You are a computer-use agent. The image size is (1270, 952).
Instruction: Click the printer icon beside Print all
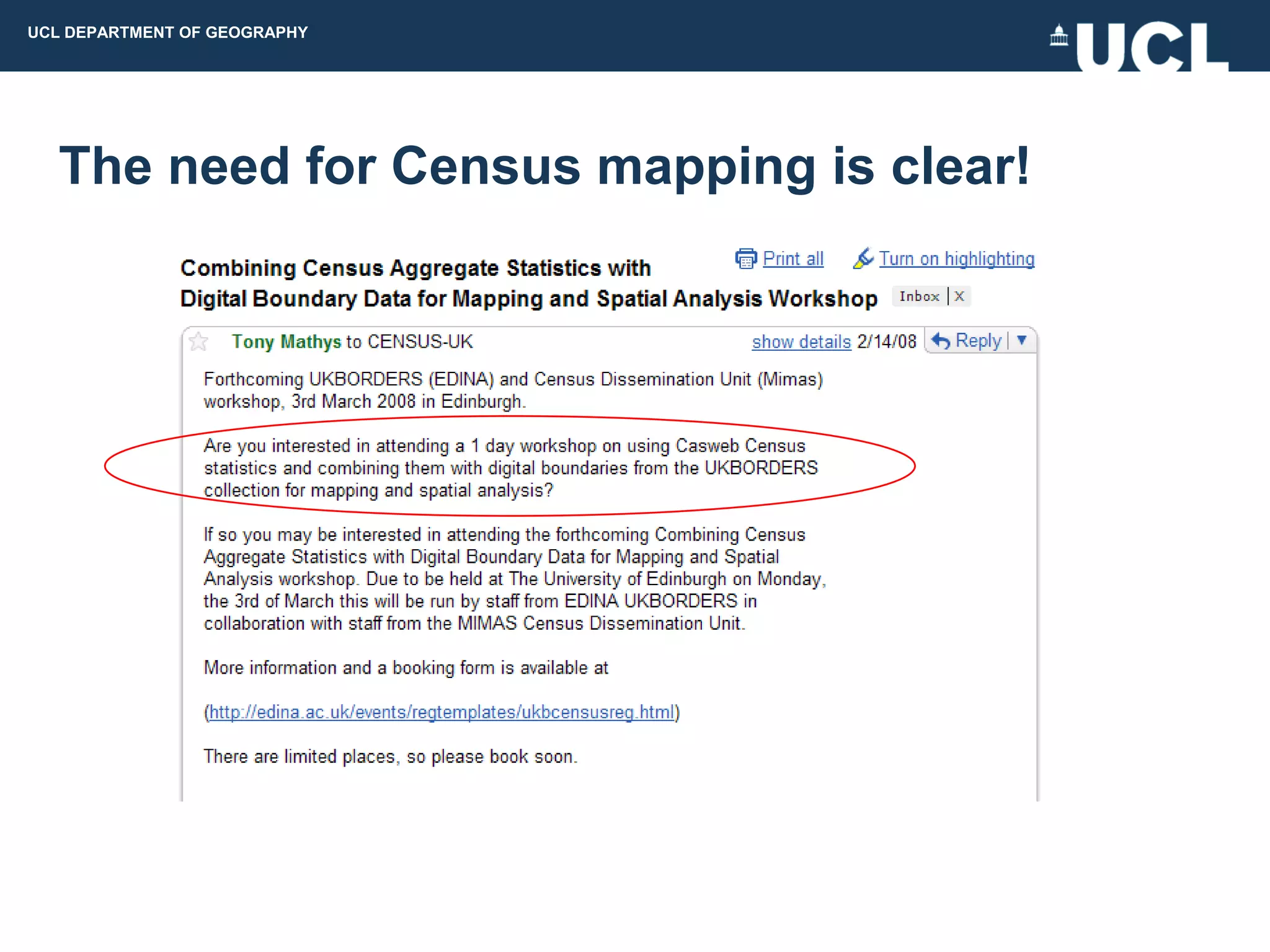pos(746,258)
